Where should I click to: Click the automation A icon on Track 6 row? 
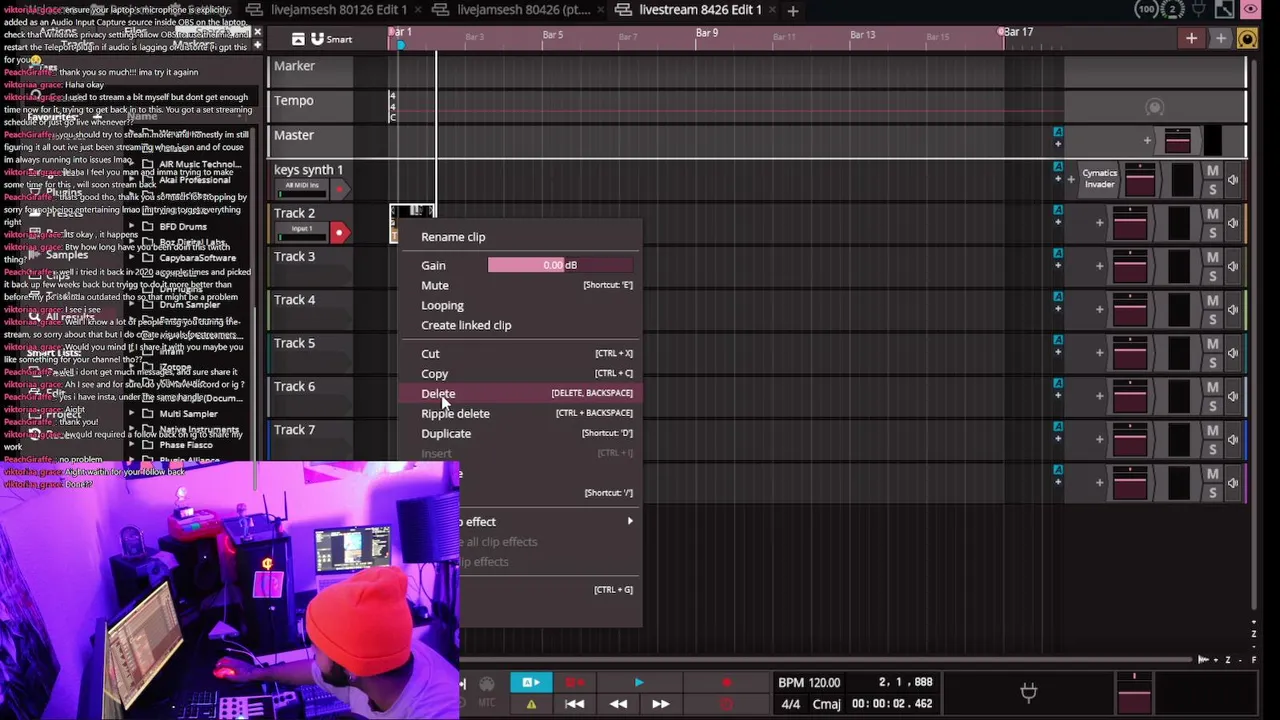pos(1058,383)
